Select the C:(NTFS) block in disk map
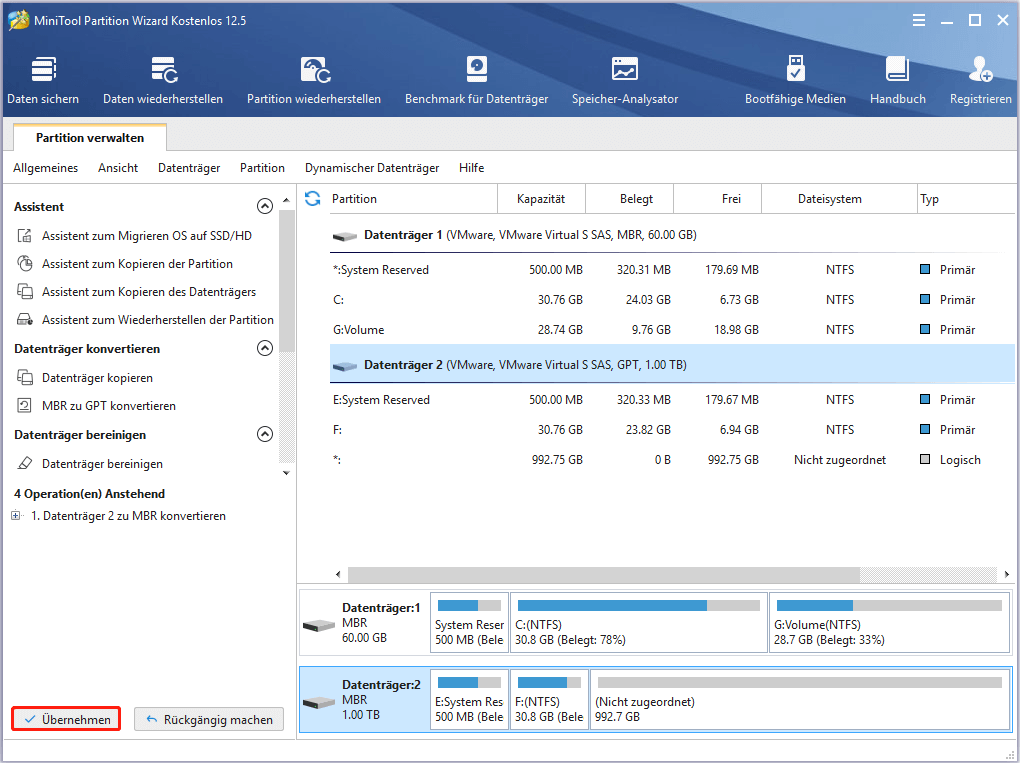The image size is (1020, 763). (639, 622)
